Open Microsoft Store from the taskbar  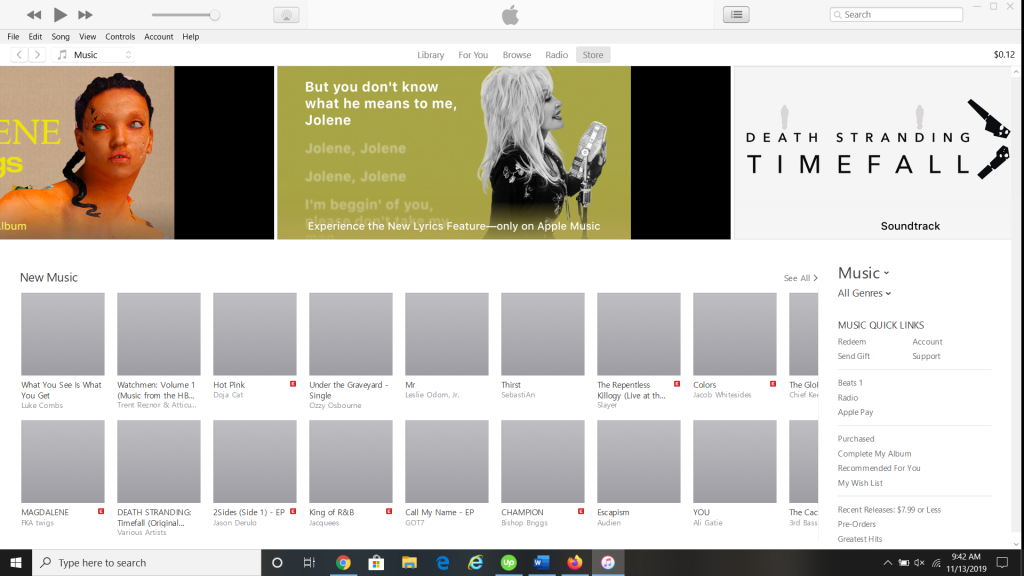coord(376,562)
